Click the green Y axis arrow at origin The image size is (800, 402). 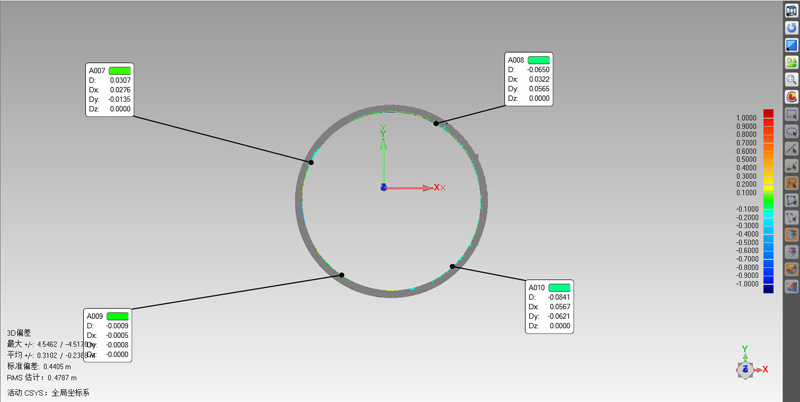[383, 134]
